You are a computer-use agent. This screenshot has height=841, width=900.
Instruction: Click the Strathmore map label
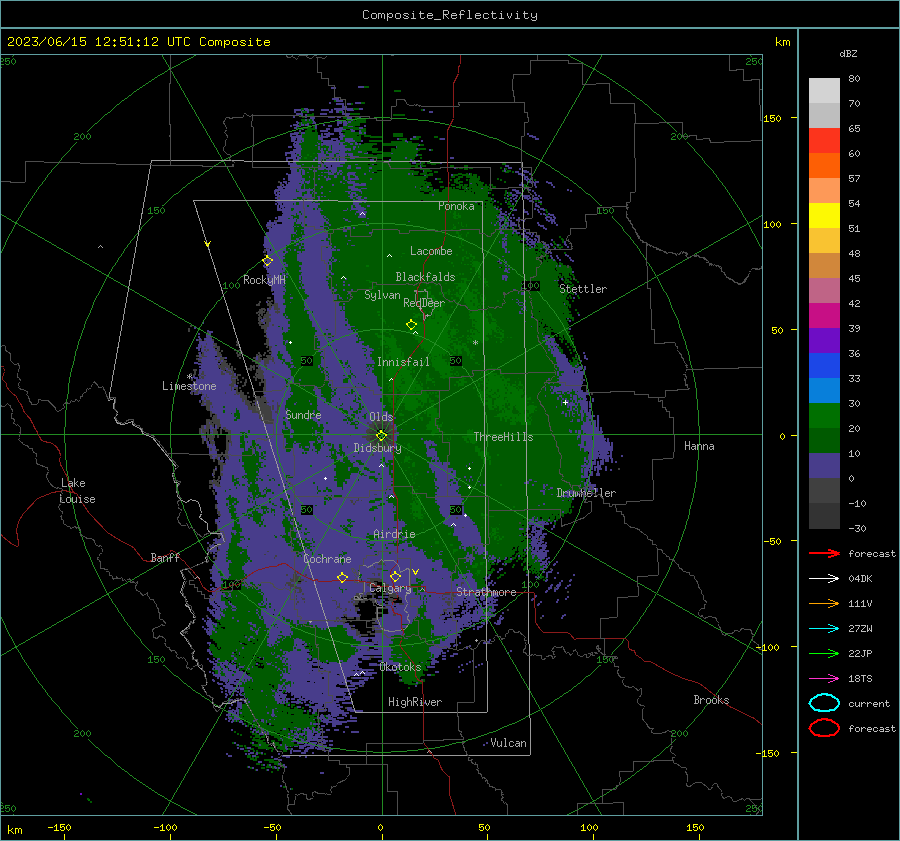(486, 592)
